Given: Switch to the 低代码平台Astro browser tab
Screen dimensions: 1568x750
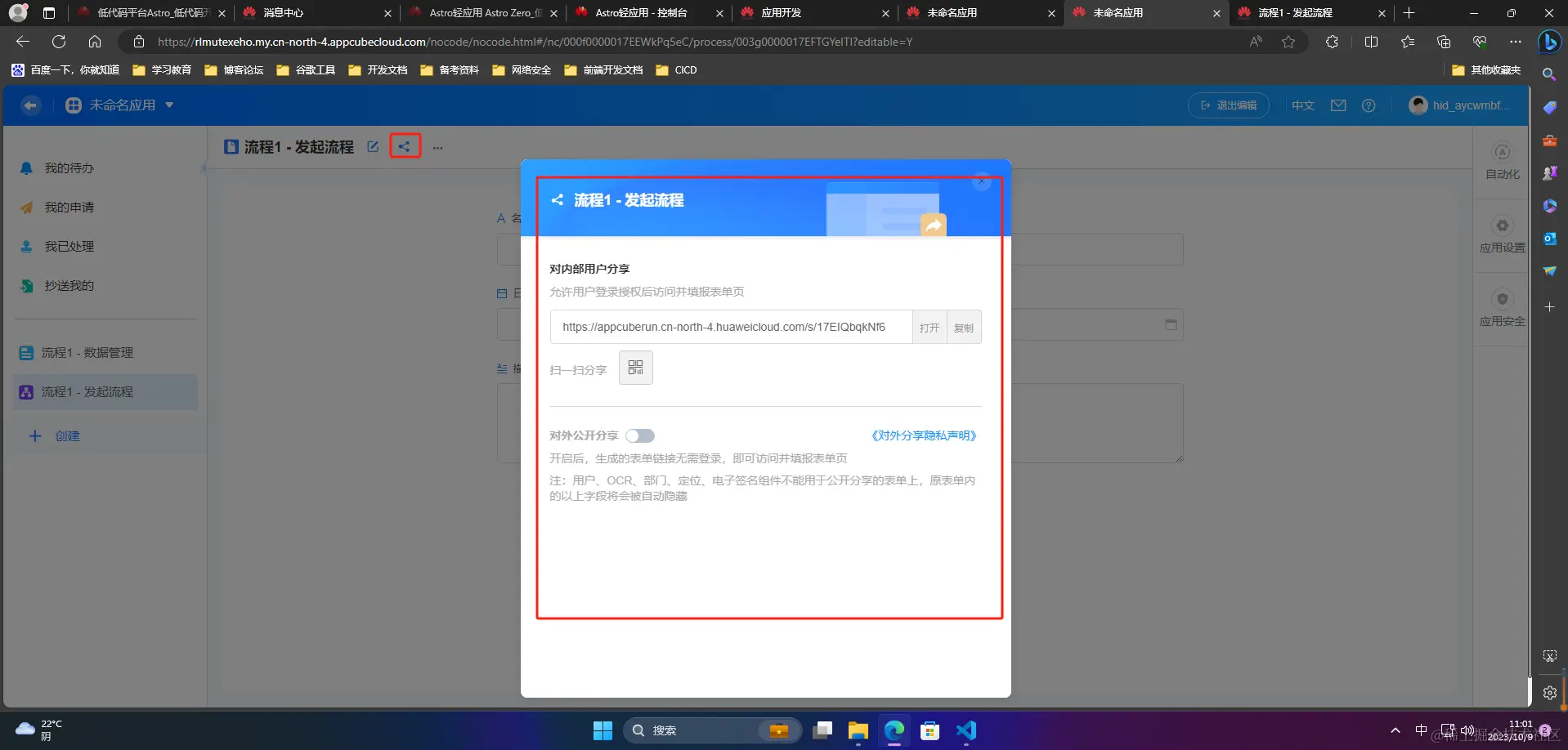Looking at the screenshot, I should click(150, 13).
